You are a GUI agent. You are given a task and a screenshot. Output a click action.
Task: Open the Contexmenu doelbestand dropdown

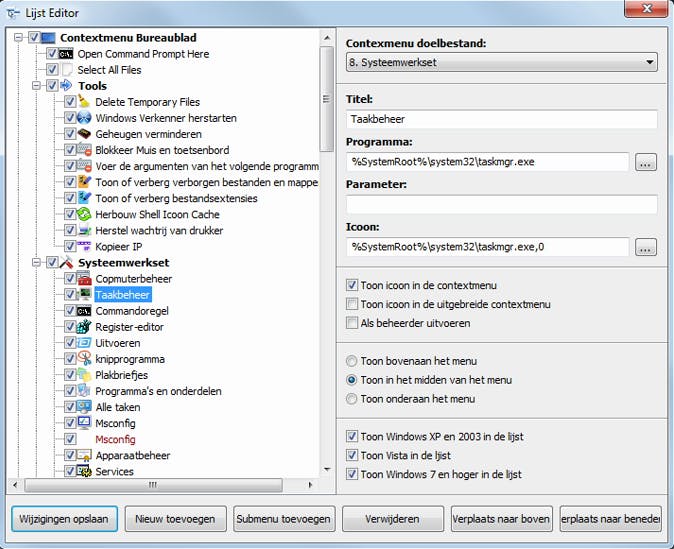(502, 62)
